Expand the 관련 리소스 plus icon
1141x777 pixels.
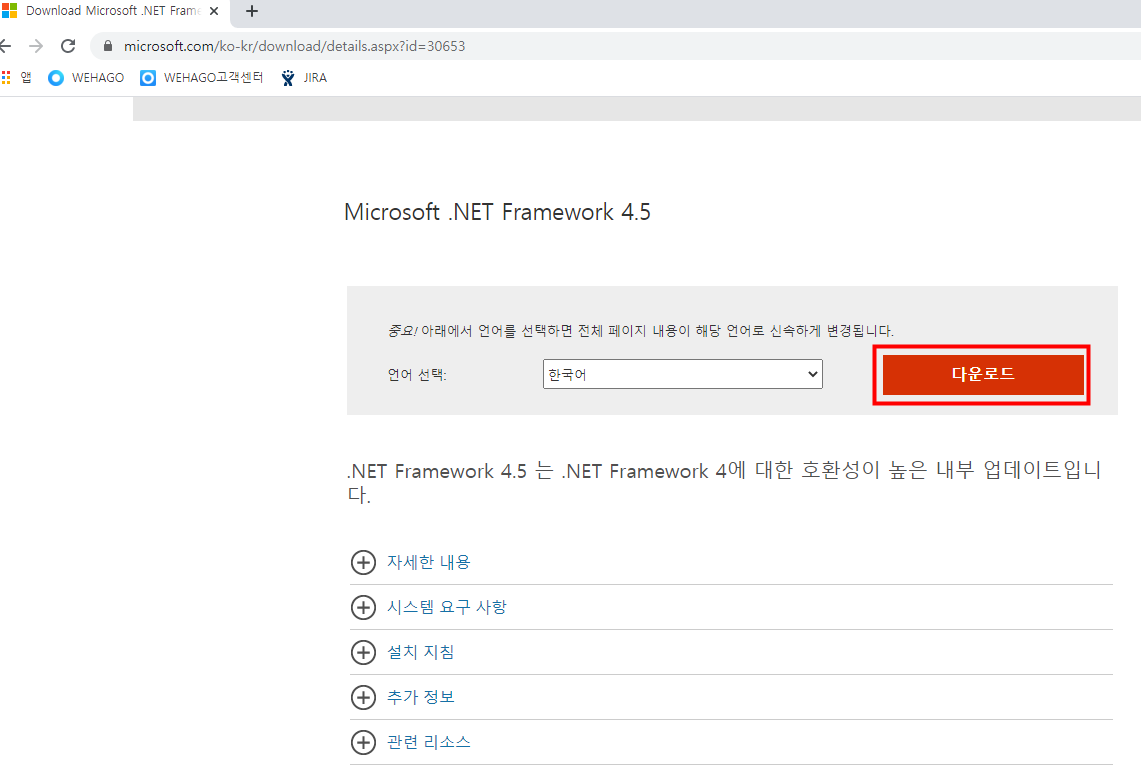point(363,742)
